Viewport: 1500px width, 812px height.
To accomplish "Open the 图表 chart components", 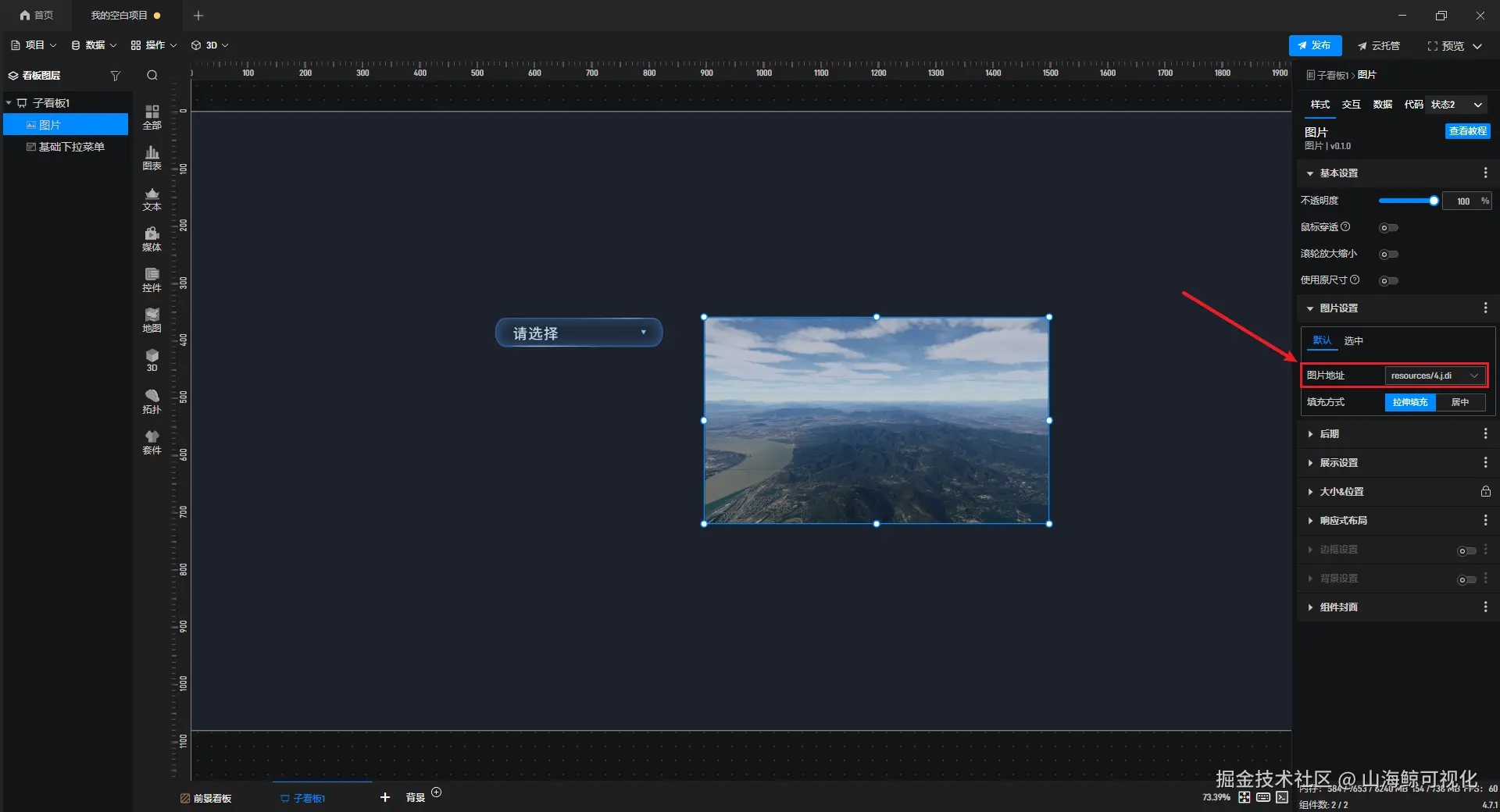I will point(152,158).
